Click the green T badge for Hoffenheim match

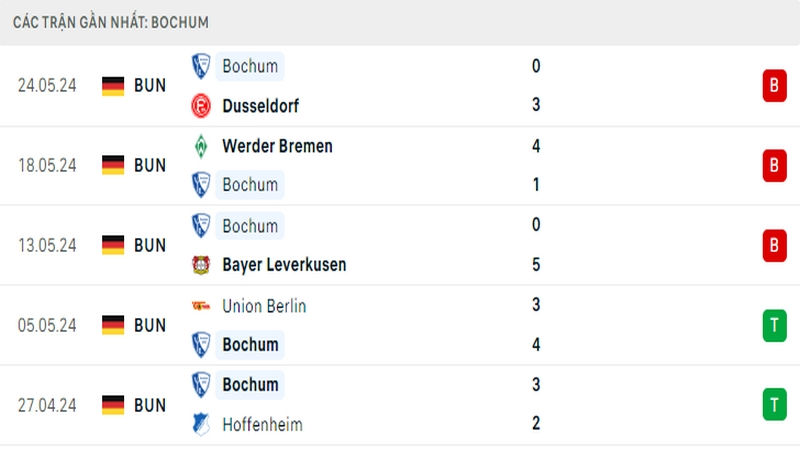[x=774, y=405]
